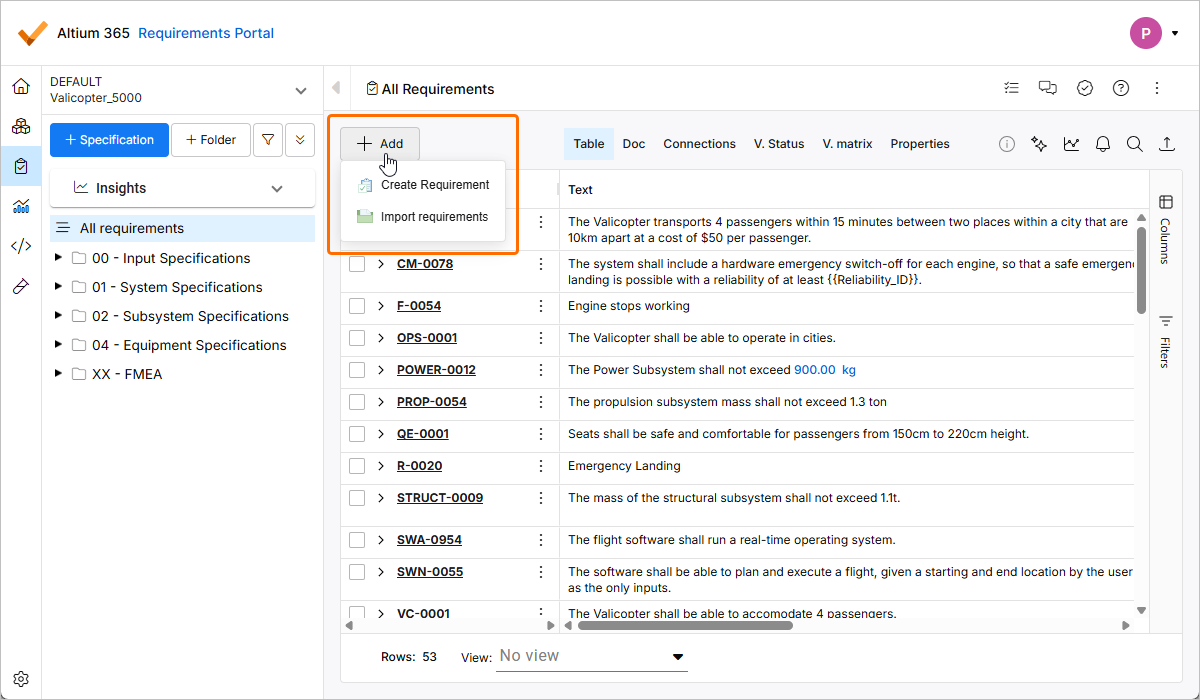
Task: Open the tag icon in the sidebar
Action: pyautogui.click(x=20, y=286)
